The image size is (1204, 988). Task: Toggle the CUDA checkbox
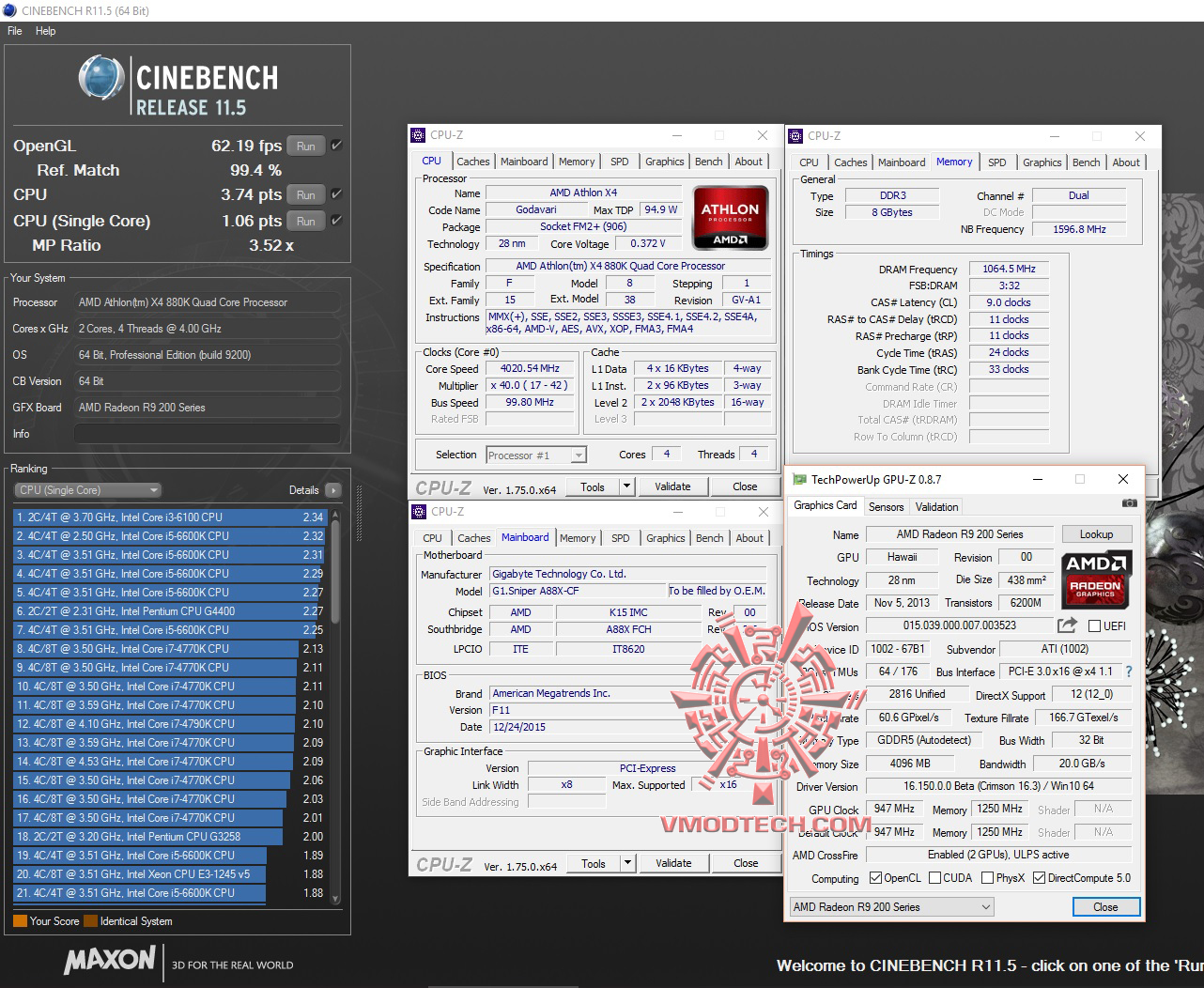(934, 878)
